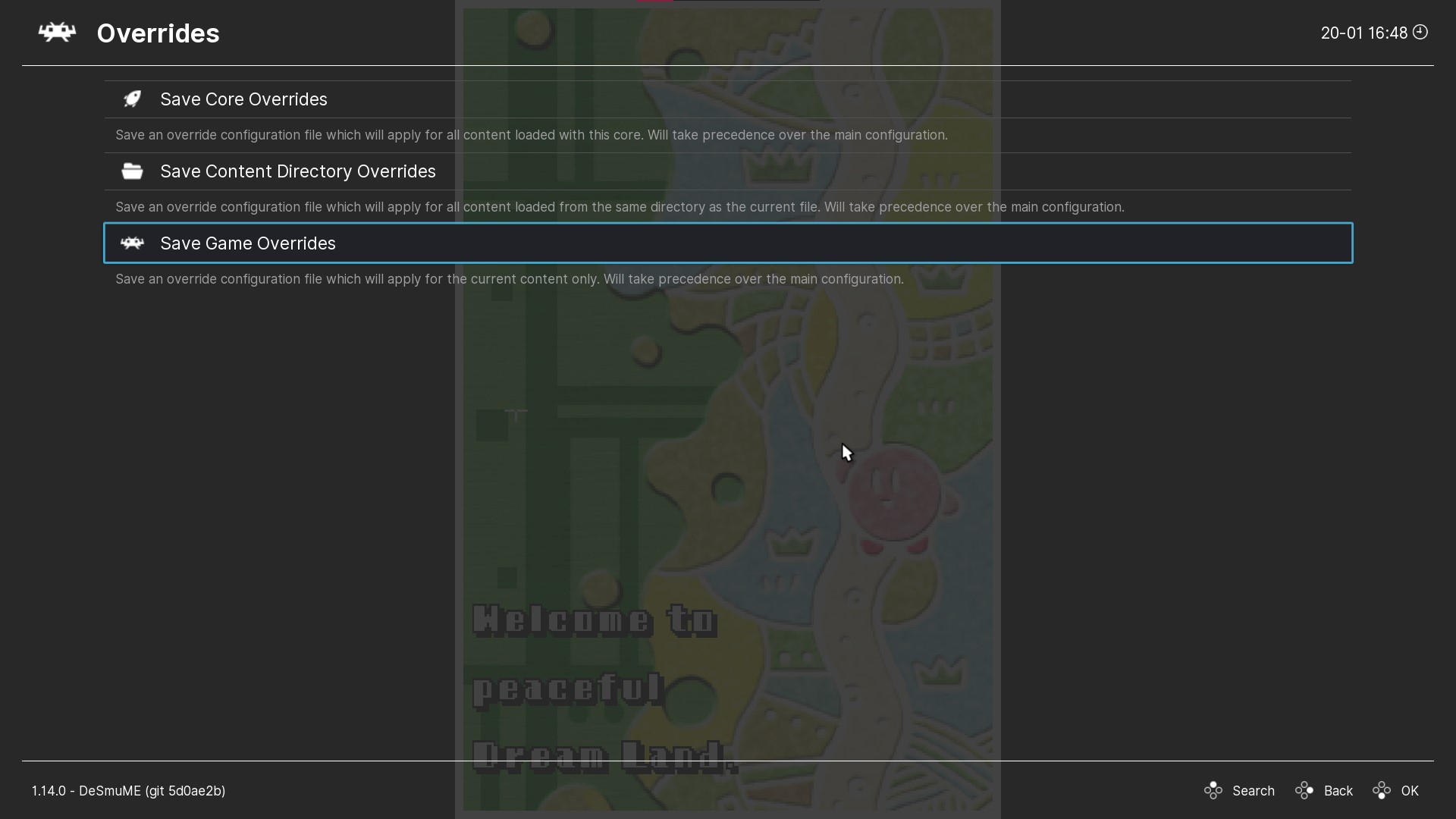Image resolution: width=1456 pixels, height=819 pixels.
Task: Click the invader icon beside Save Game Overrides
Action: (x=132, y=243)
